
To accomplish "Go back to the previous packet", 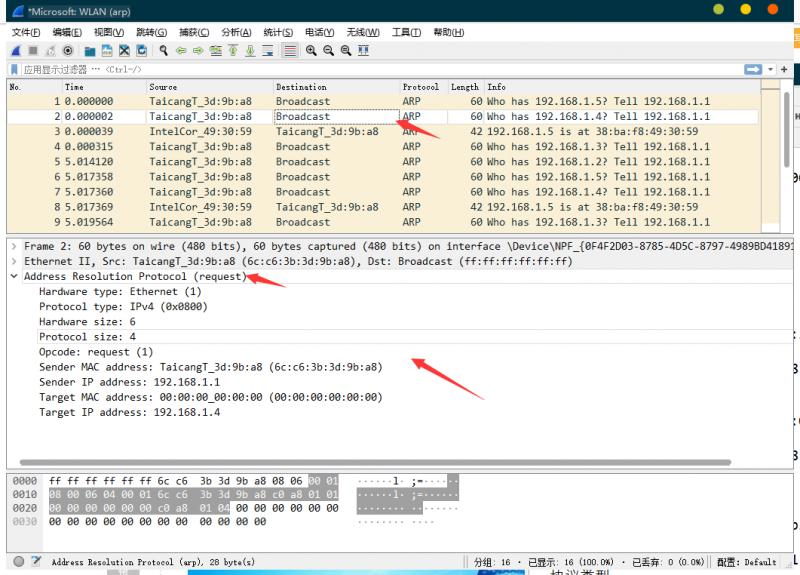I will coord(181,51).
